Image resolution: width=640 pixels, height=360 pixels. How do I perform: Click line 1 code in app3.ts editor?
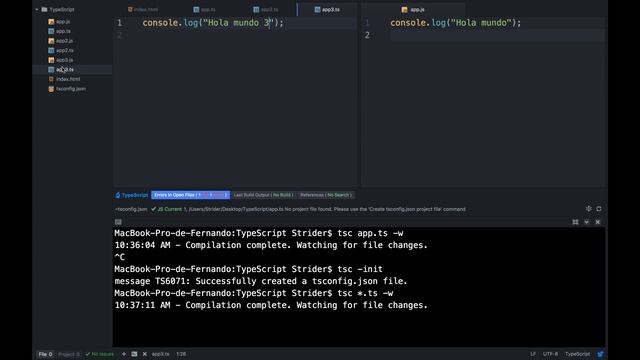coord(213,23)
